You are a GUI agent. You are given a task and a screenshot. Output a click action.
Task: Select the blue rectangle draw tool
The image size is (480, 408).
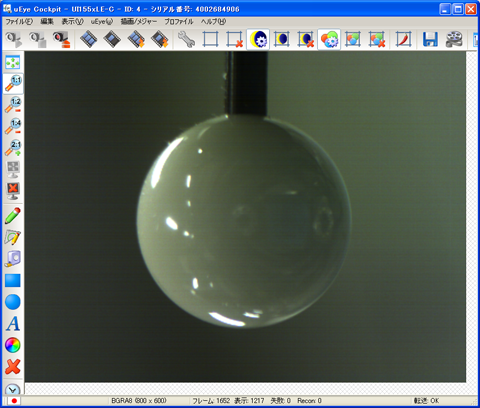coord(13,280)
